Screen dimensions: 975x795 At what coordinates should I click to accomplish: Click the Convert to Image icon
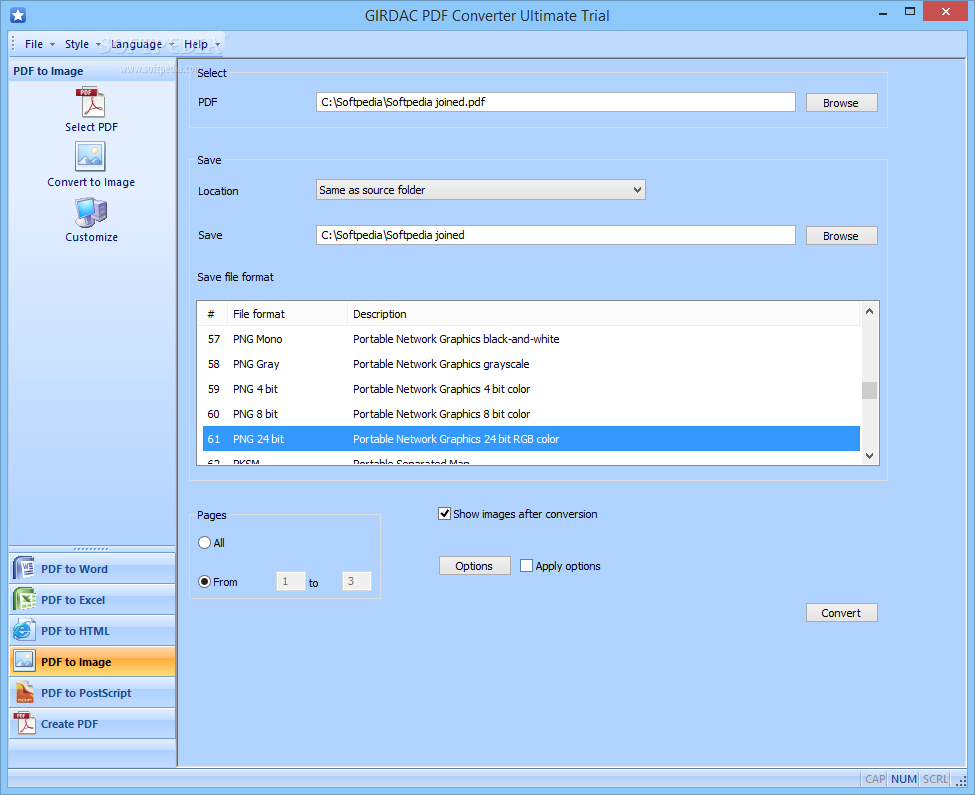tap(91, 157)
